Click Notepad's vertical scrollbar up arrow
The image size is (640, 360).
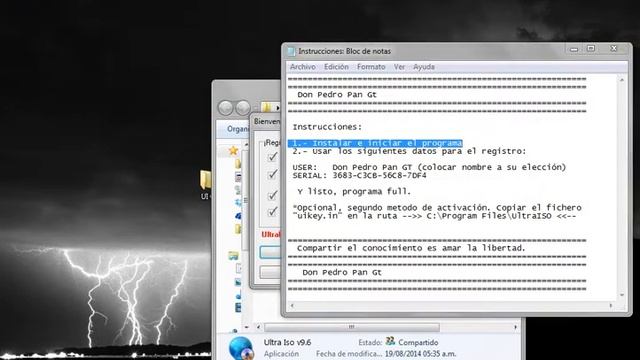(622, 80)
